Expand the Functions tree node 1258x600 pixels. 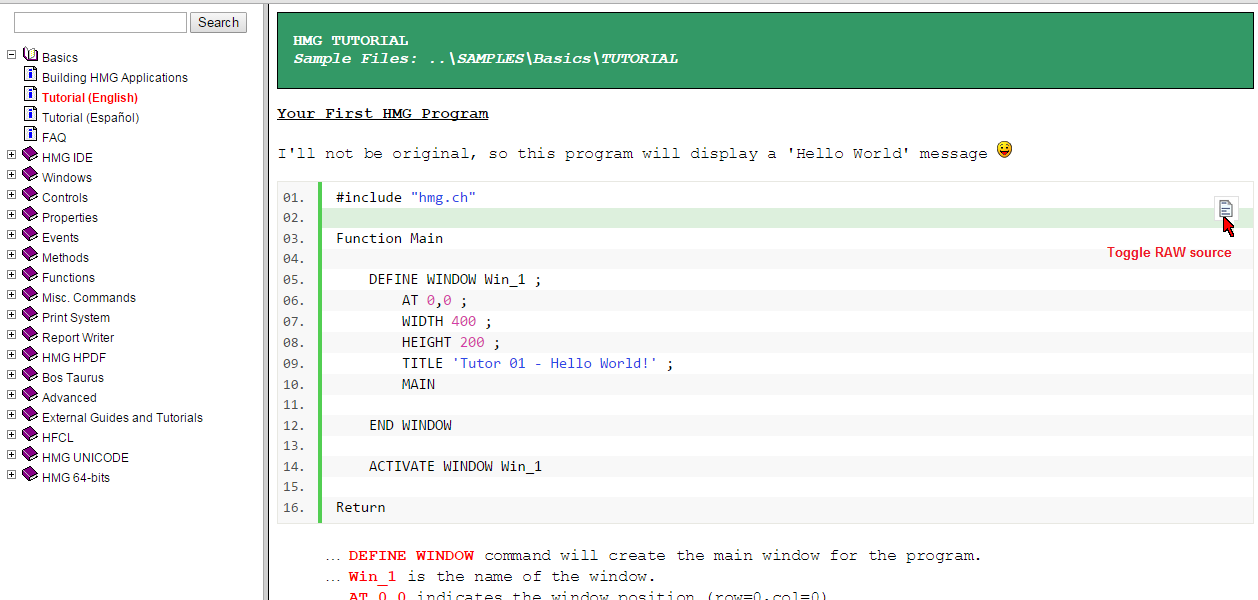click(x=11, y=274)
